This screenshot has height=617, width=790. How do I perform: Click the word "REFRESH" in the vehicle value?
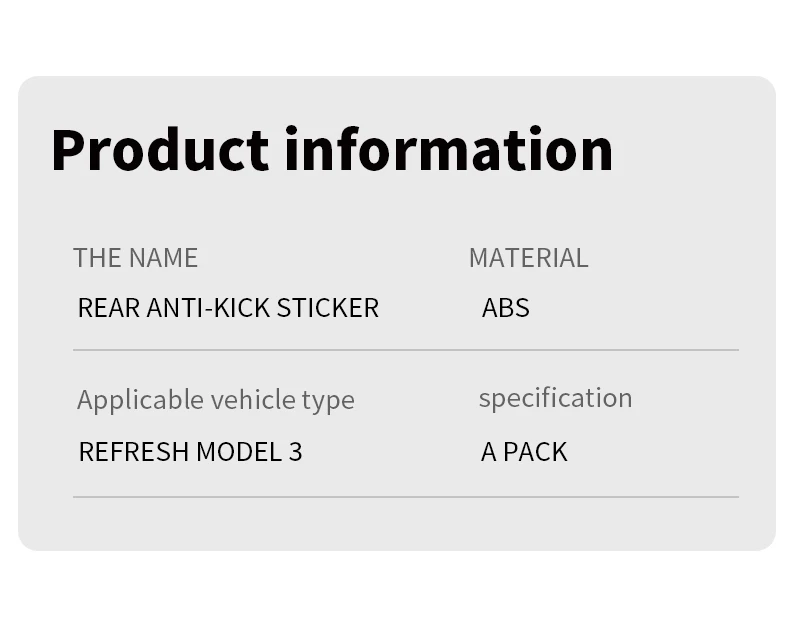coord(133,452)
